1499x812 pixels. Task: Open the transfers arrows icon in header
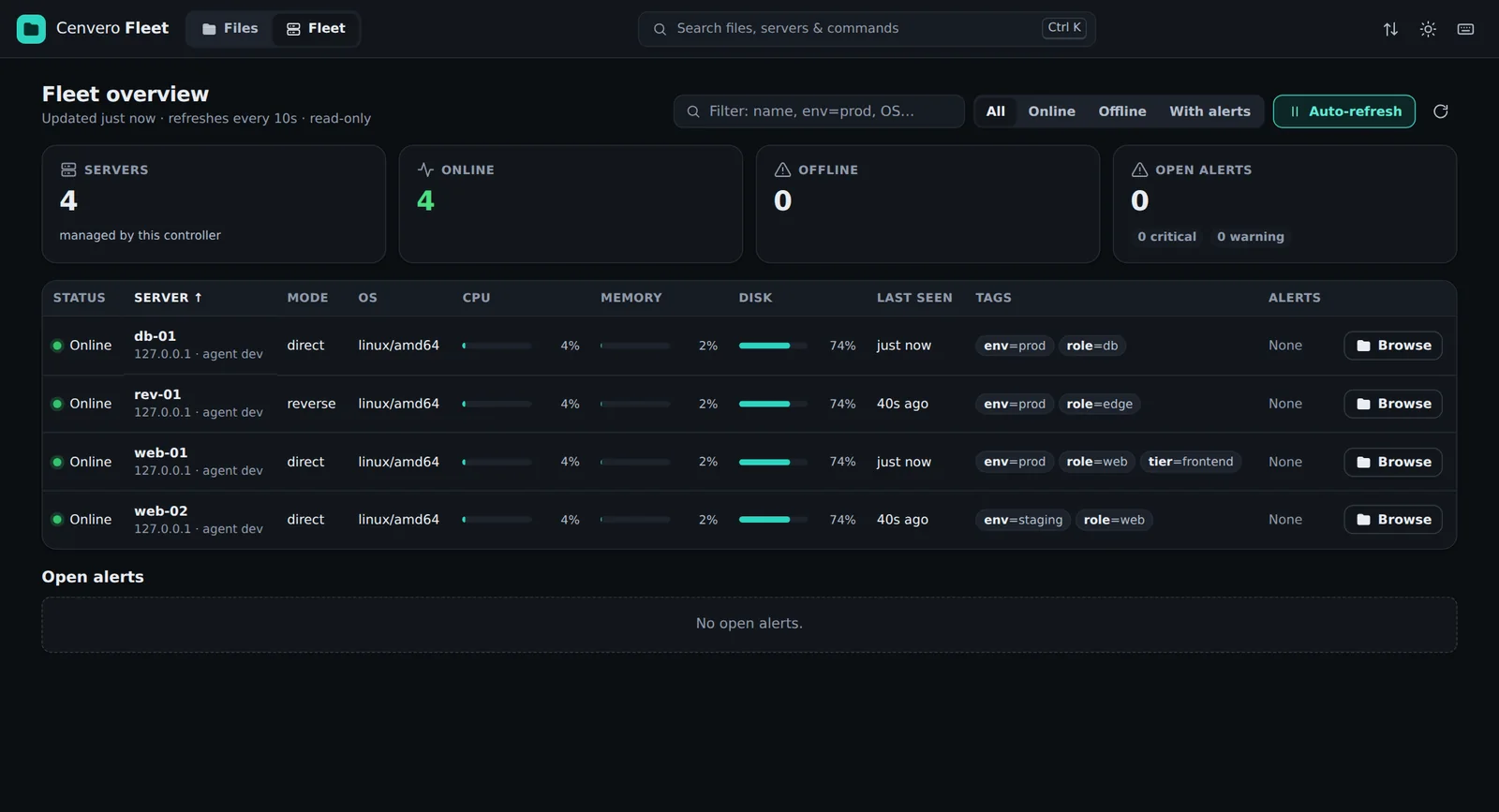(1390, 29)
